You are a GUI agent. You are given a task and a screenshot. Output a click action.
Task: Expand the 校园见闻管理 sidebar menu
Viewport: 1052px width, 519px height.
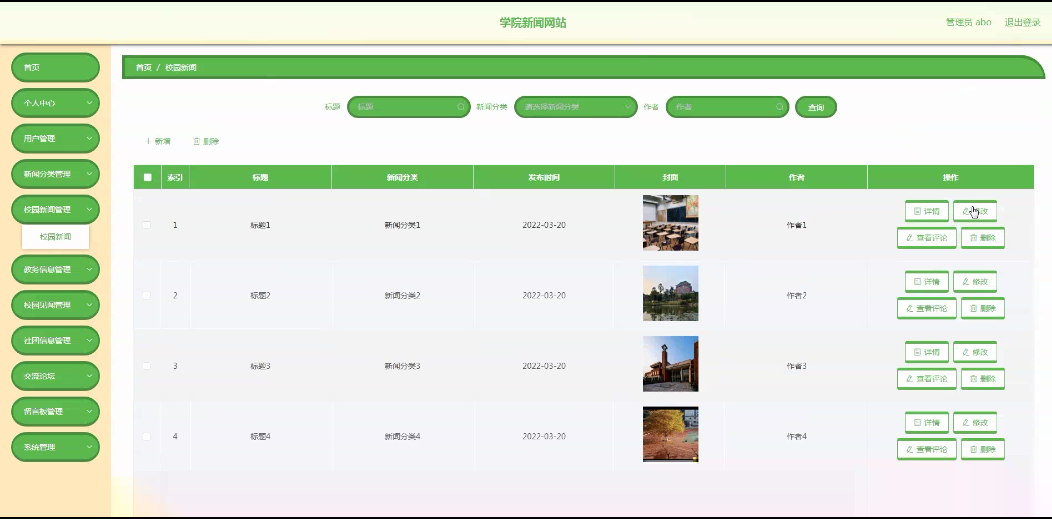click(55, 305)
